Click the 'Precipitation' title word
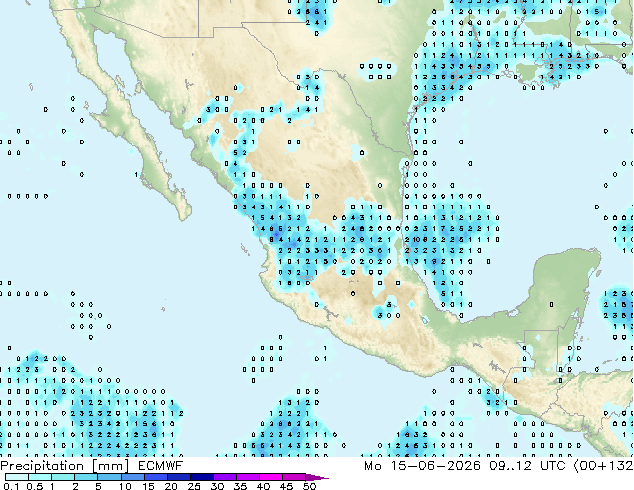This screenshot has height=490, width=634. pos(42,466)
